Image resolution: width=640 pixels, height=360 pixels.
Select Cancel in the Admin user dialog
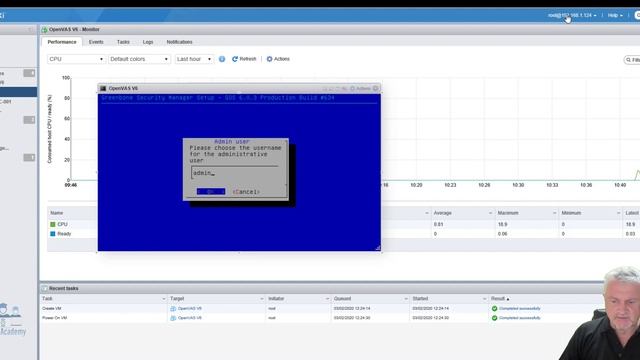tap(246, 192)
